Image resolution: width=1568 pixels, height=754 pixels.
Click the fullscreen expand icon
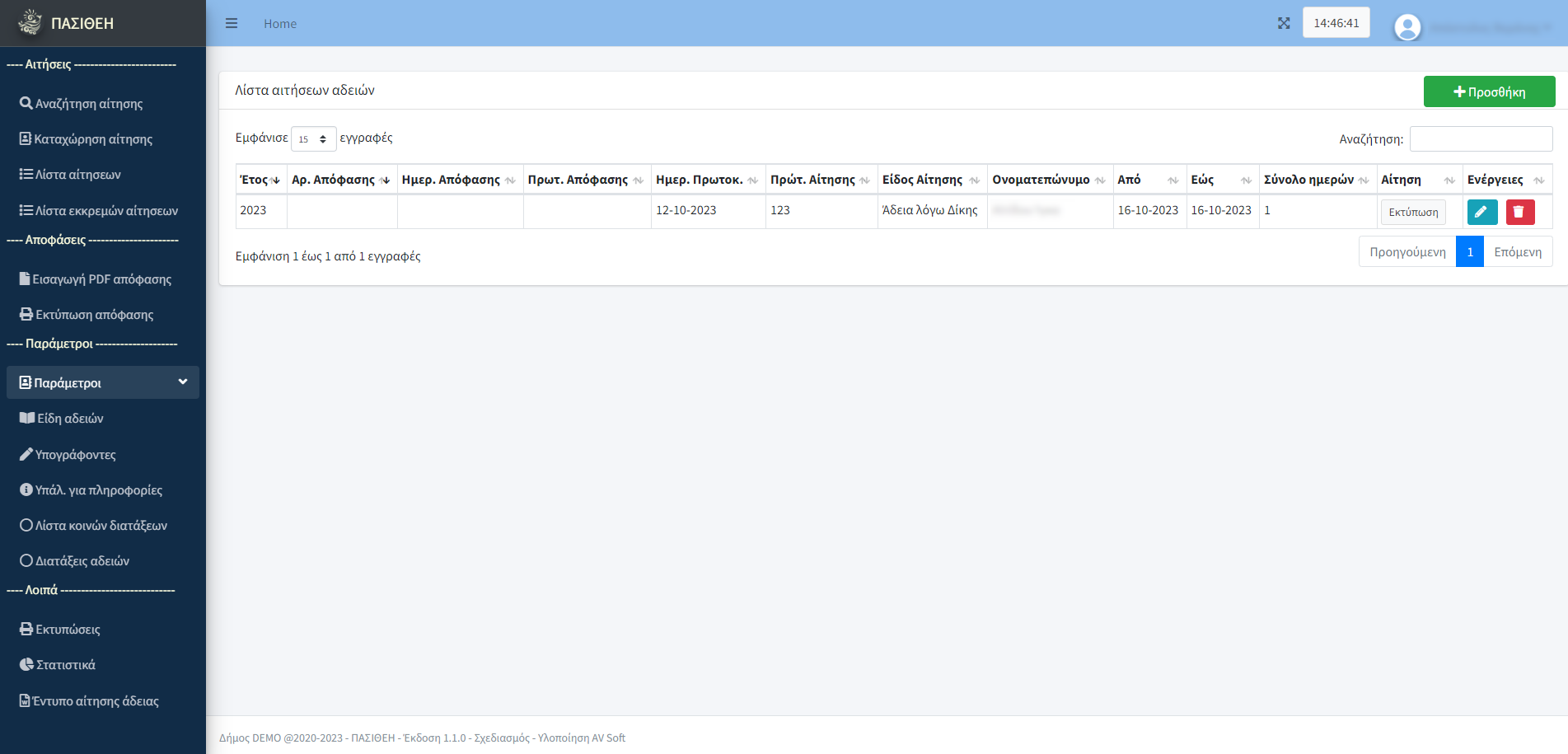[x=1284, y=23]
